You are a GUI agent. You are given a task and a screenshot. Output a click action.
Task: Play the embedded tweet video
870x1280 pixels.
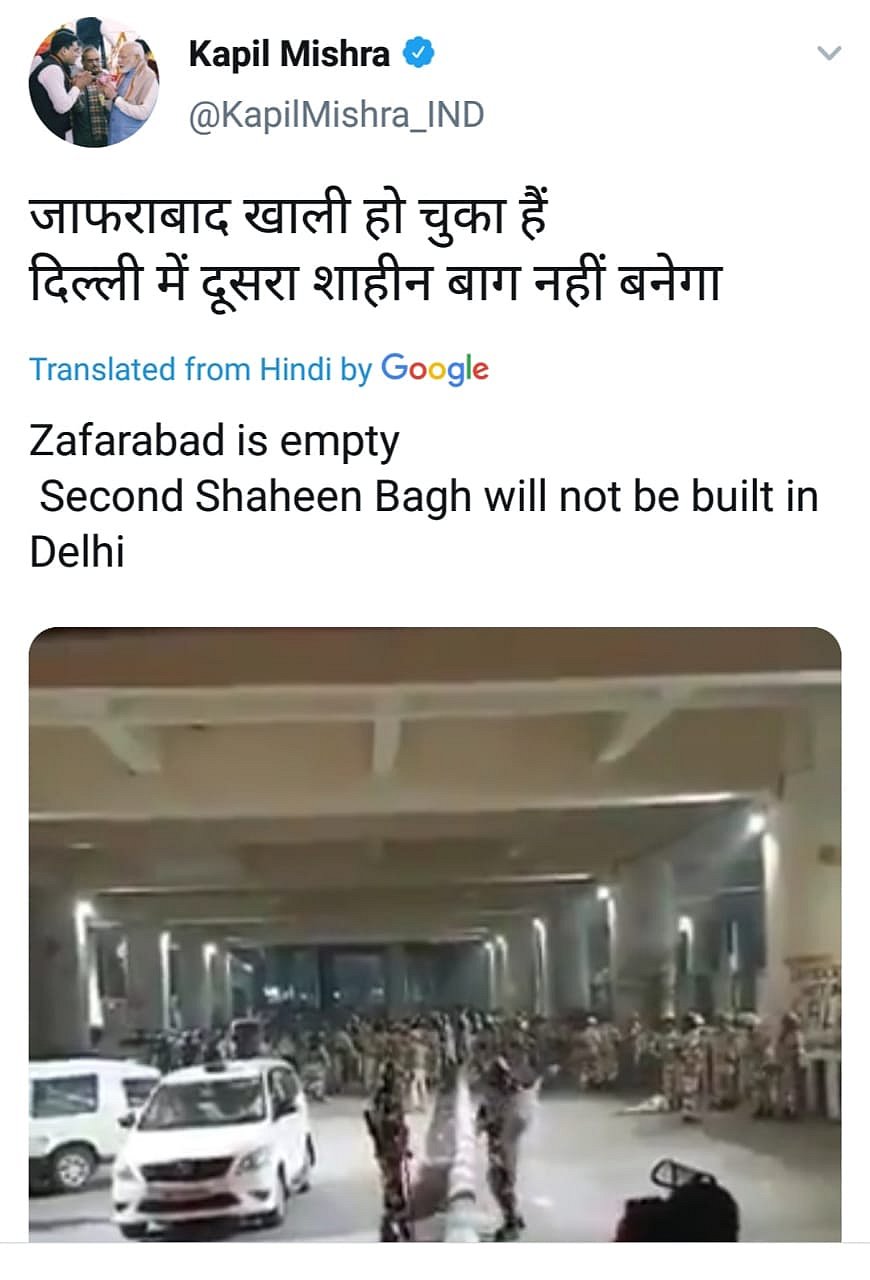click(x=435, y=935)
